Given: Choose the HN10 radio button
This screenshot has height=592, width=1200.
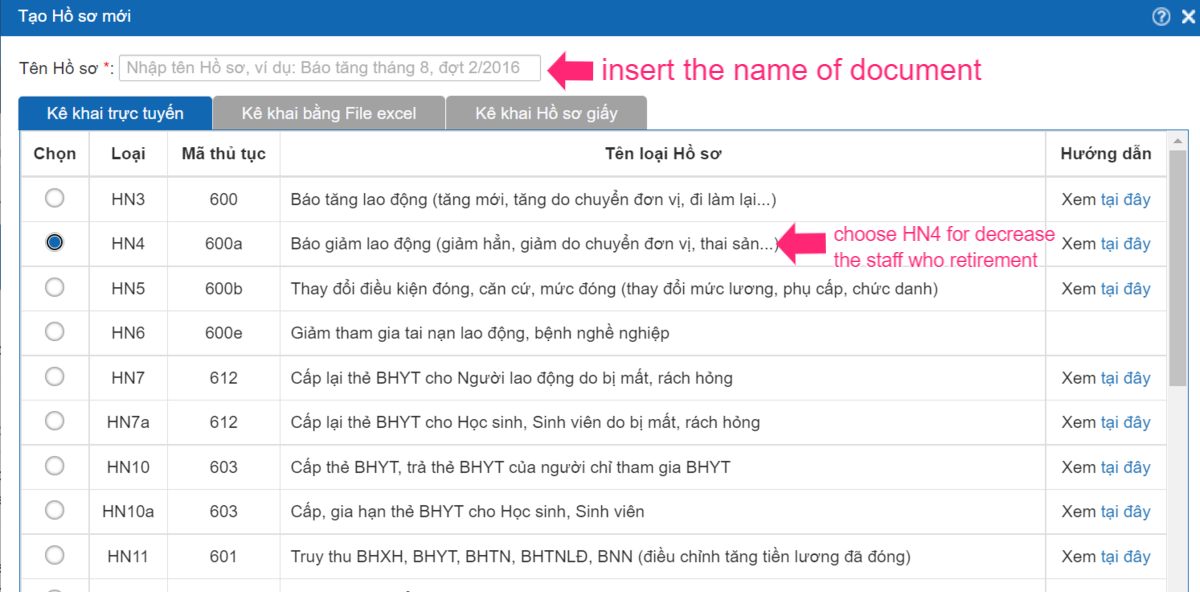Looking at the screenshot, I should tap(55, 466).
